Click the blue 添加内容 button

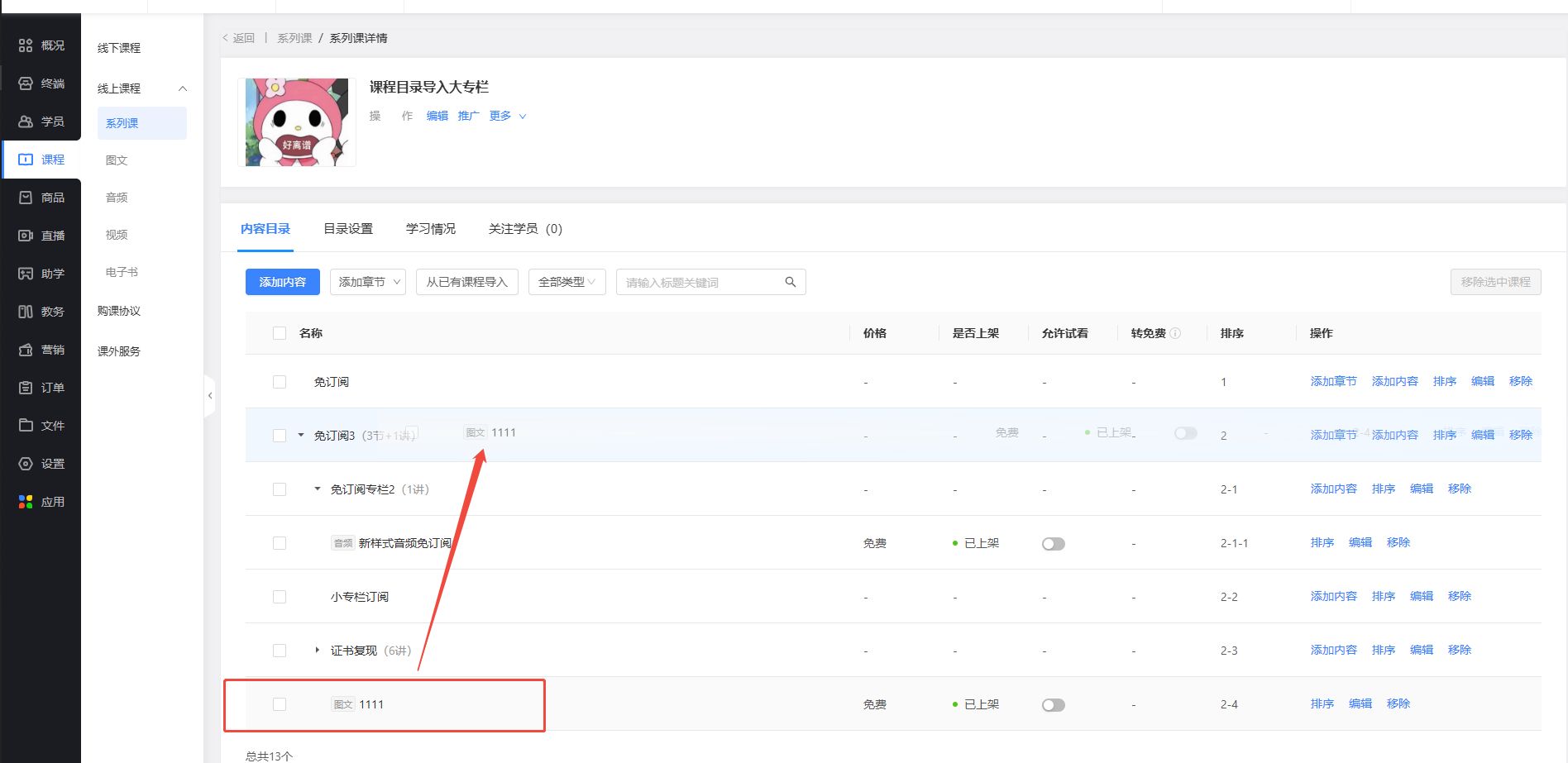(282, 282)
